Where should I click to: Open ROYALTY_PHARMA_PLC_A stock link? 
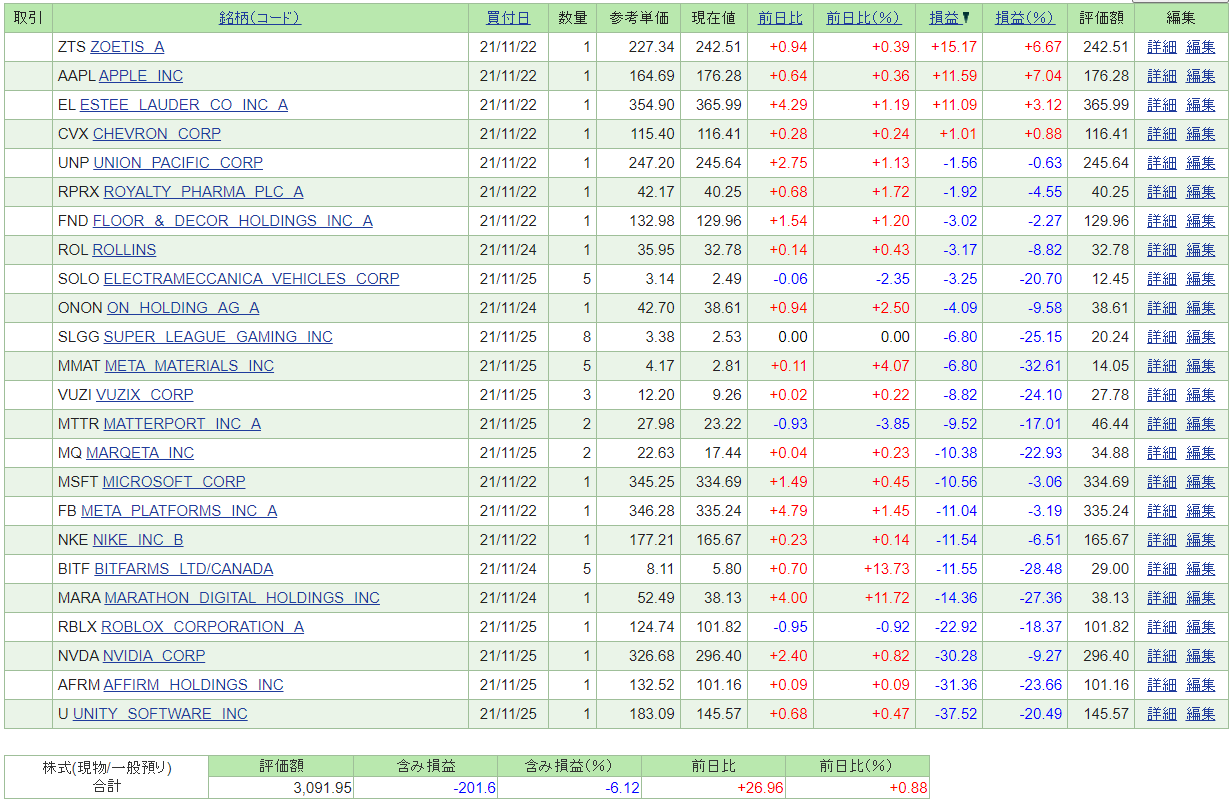(x=204, y=192)
